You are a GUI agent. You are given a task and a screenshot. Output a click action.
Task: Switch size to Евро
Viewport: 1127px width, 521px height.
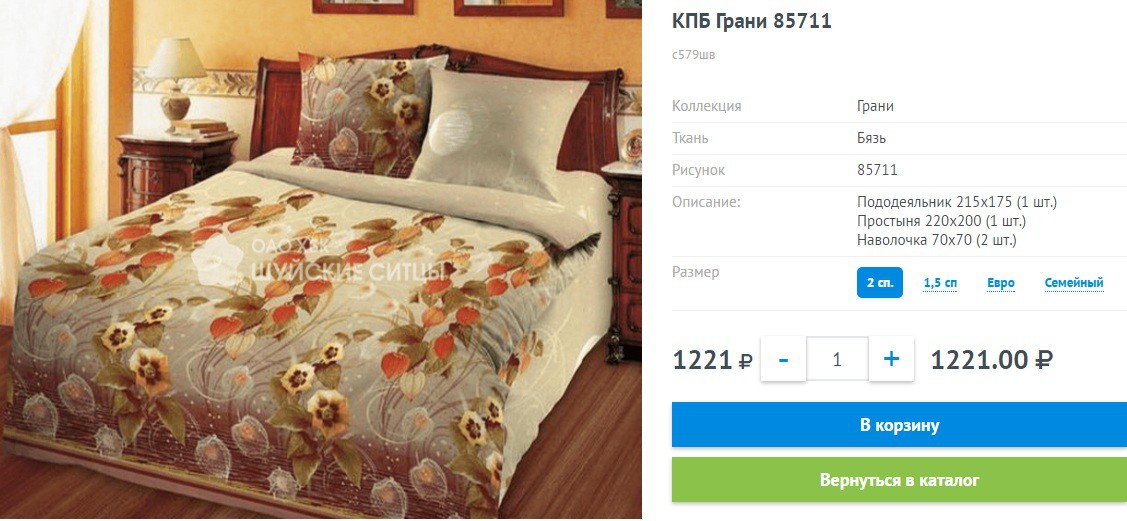tap(1000, 283)
